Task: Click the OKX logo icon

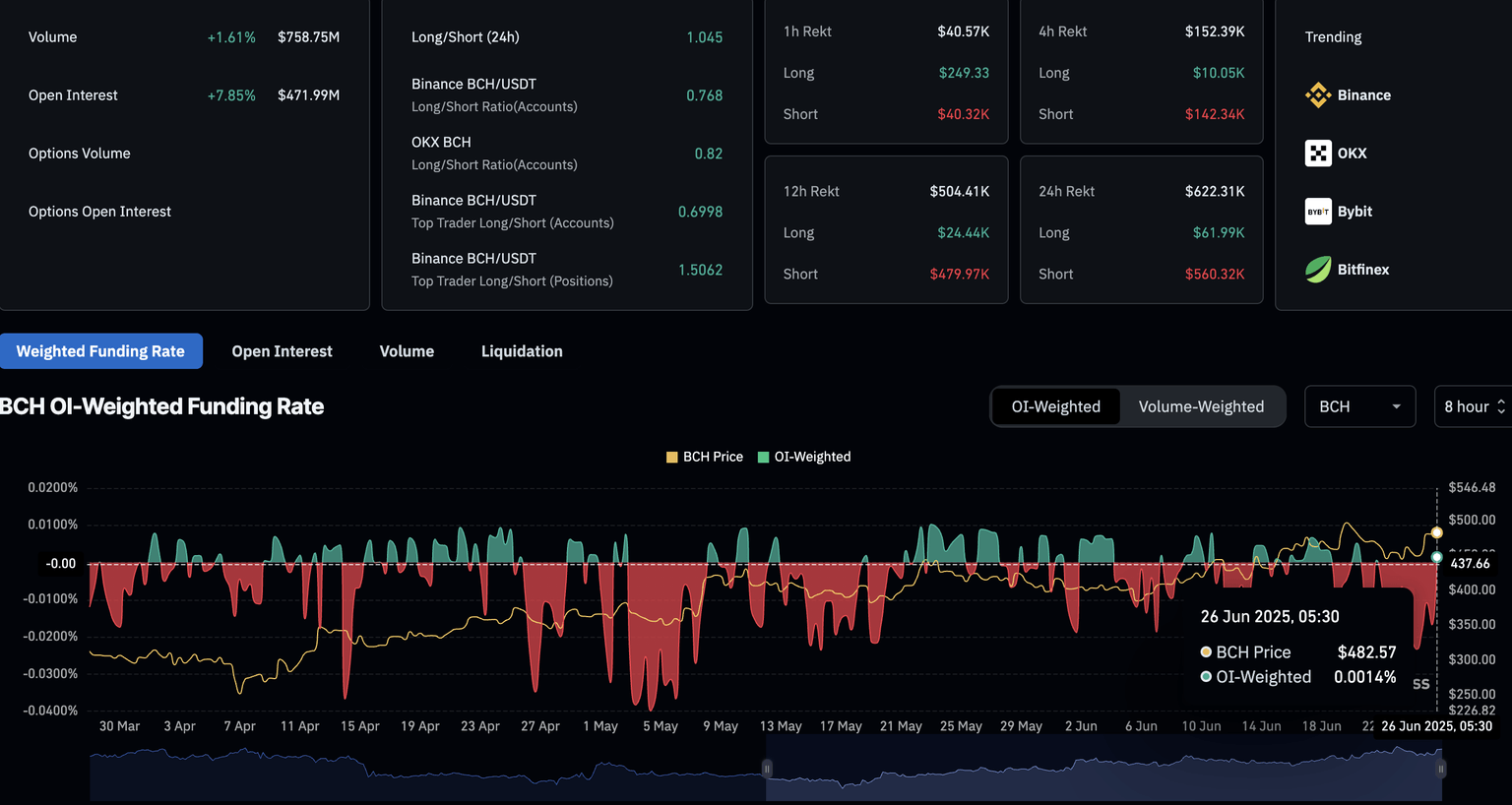Action: [1318, 154]
